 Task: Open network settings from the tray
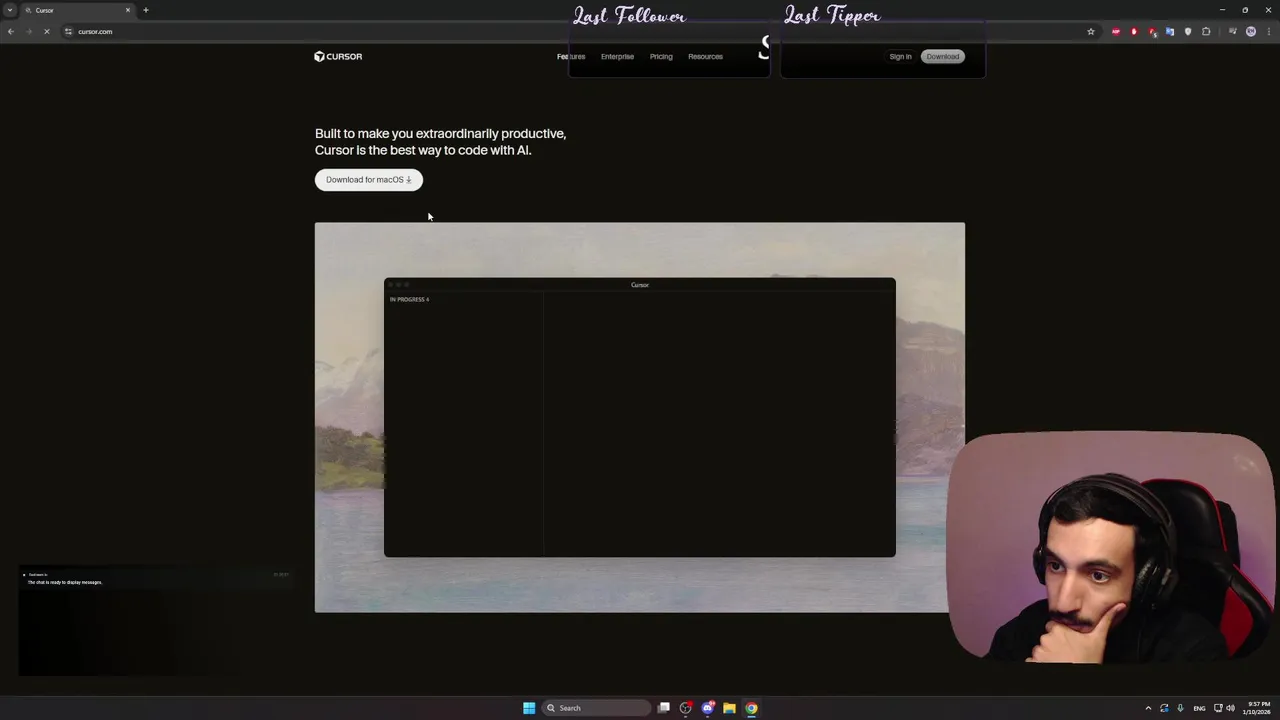(1218, 708)
